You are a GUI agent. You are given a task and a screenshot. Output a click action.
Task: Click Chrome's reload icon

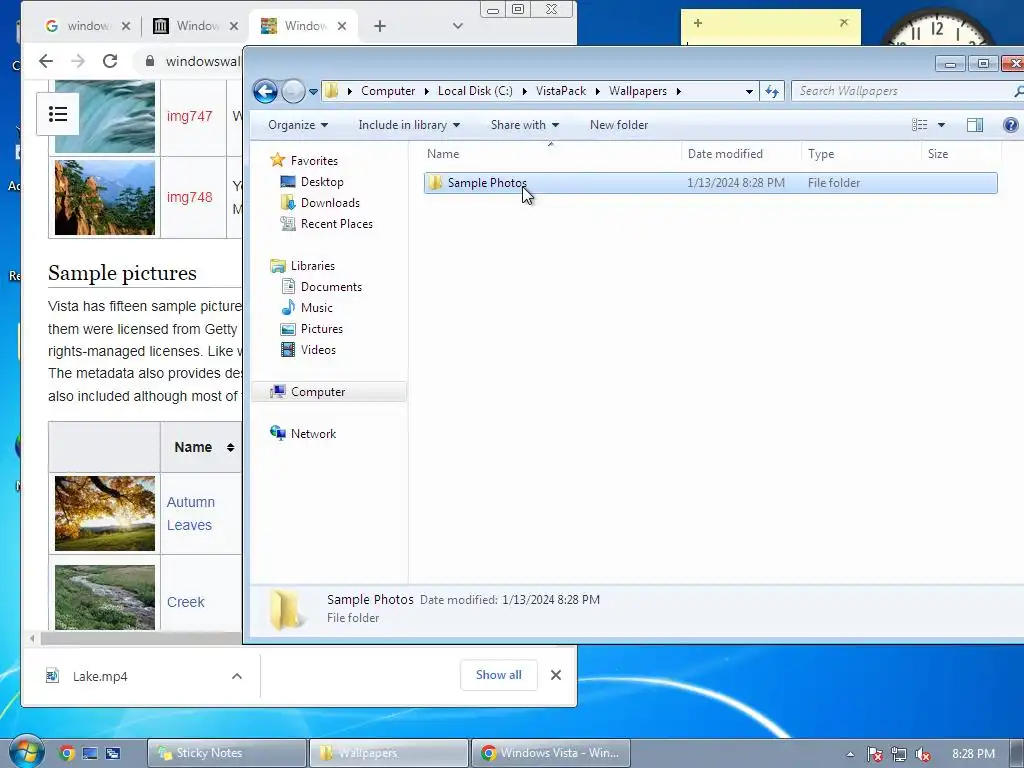(x=110, y=61)
